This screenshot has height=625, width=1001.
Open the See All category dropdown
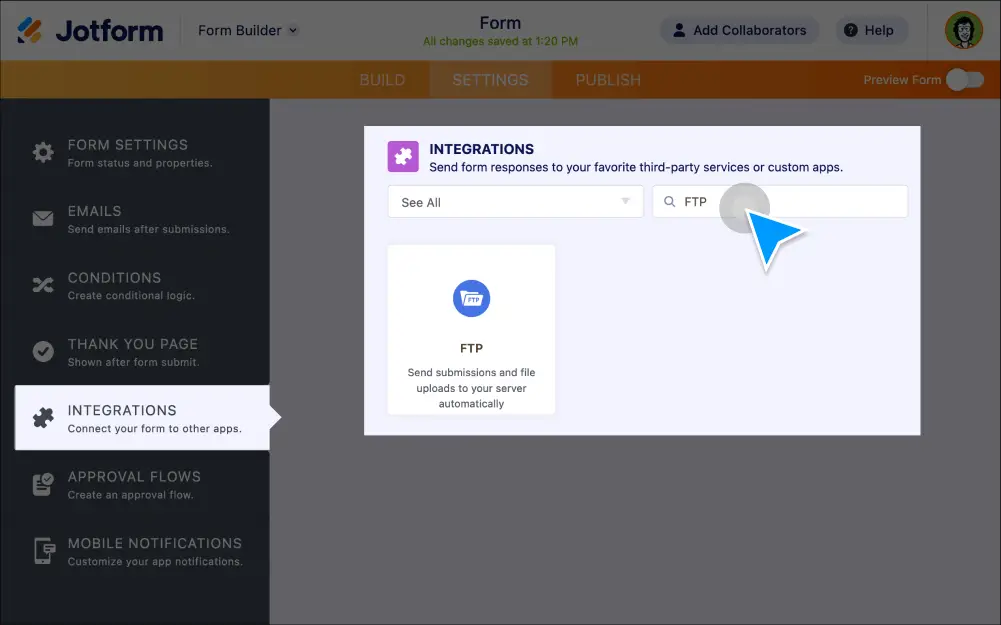point(514,201)
